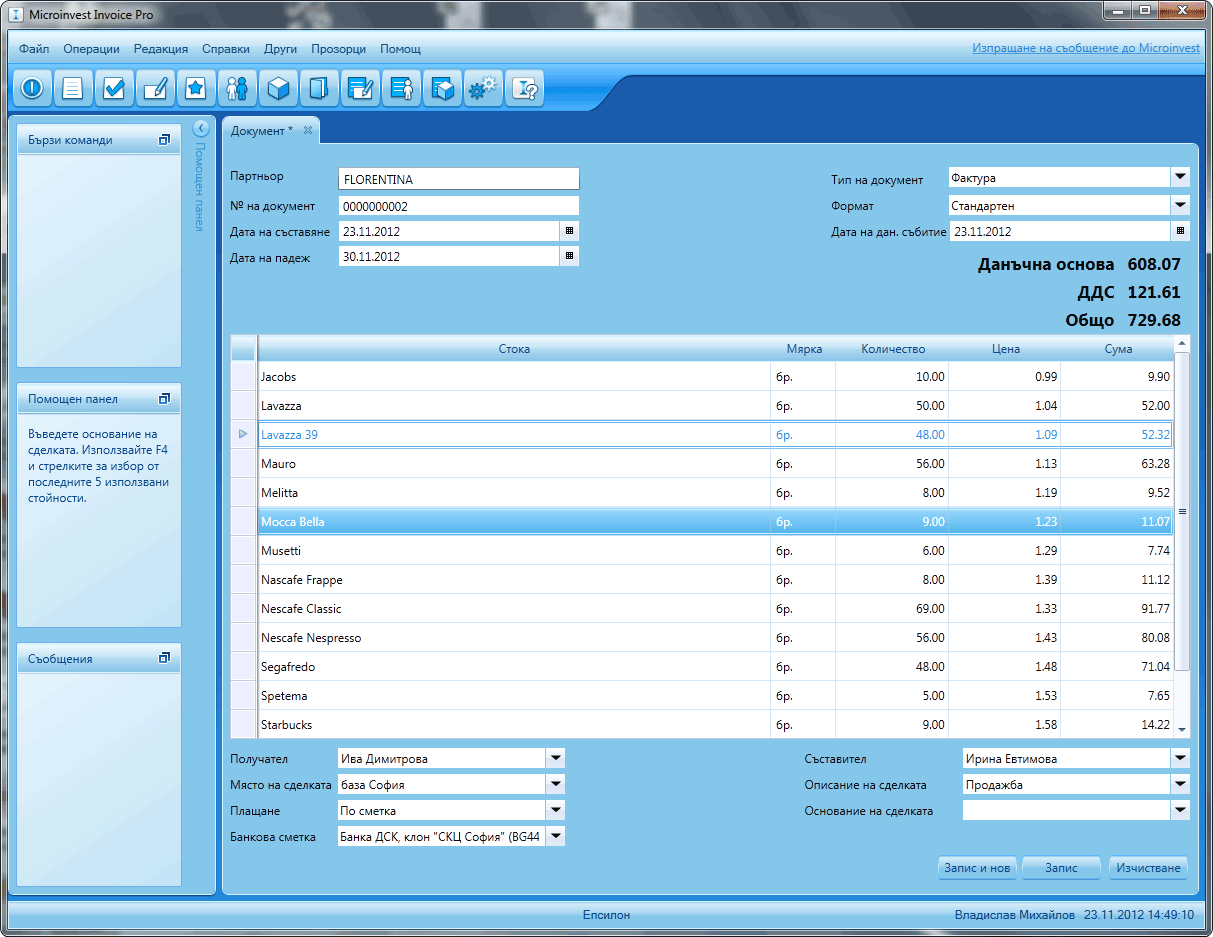Viewport: 1213px width, 937px height.
Task: Click in the Партньор field FLORENTINA
Action: (459, 179)
